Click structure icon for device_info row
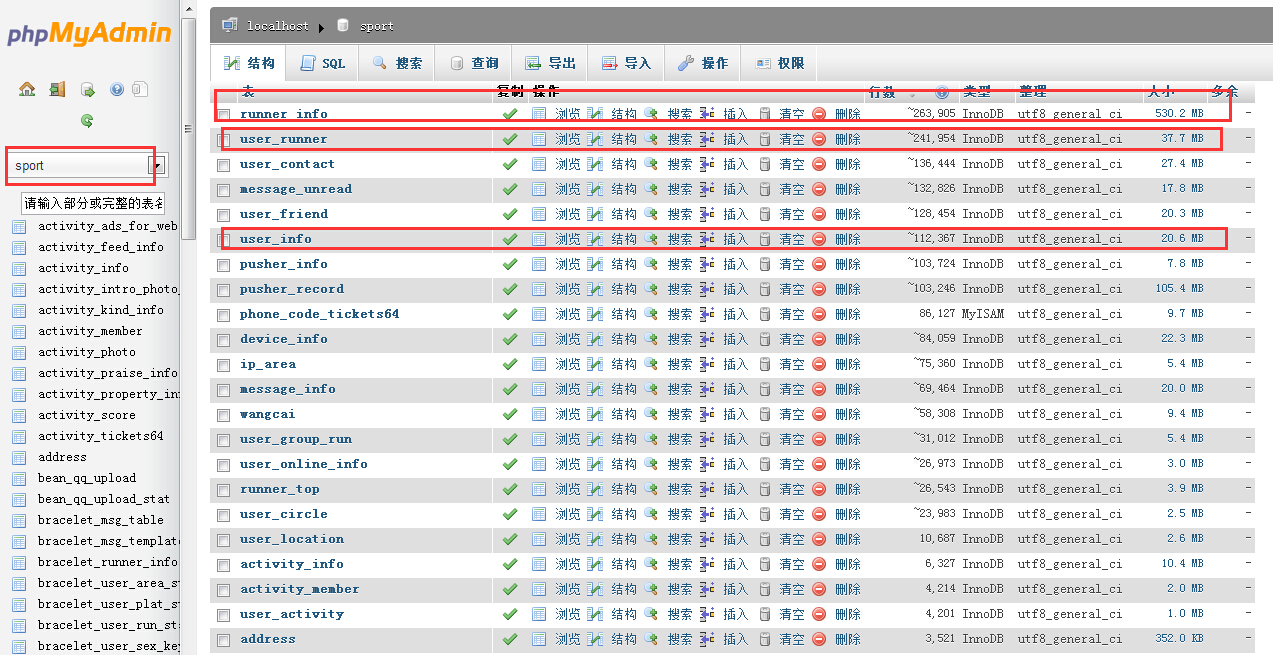The width and height of the screenshot is (1273, 655). [x=595, y=339]
